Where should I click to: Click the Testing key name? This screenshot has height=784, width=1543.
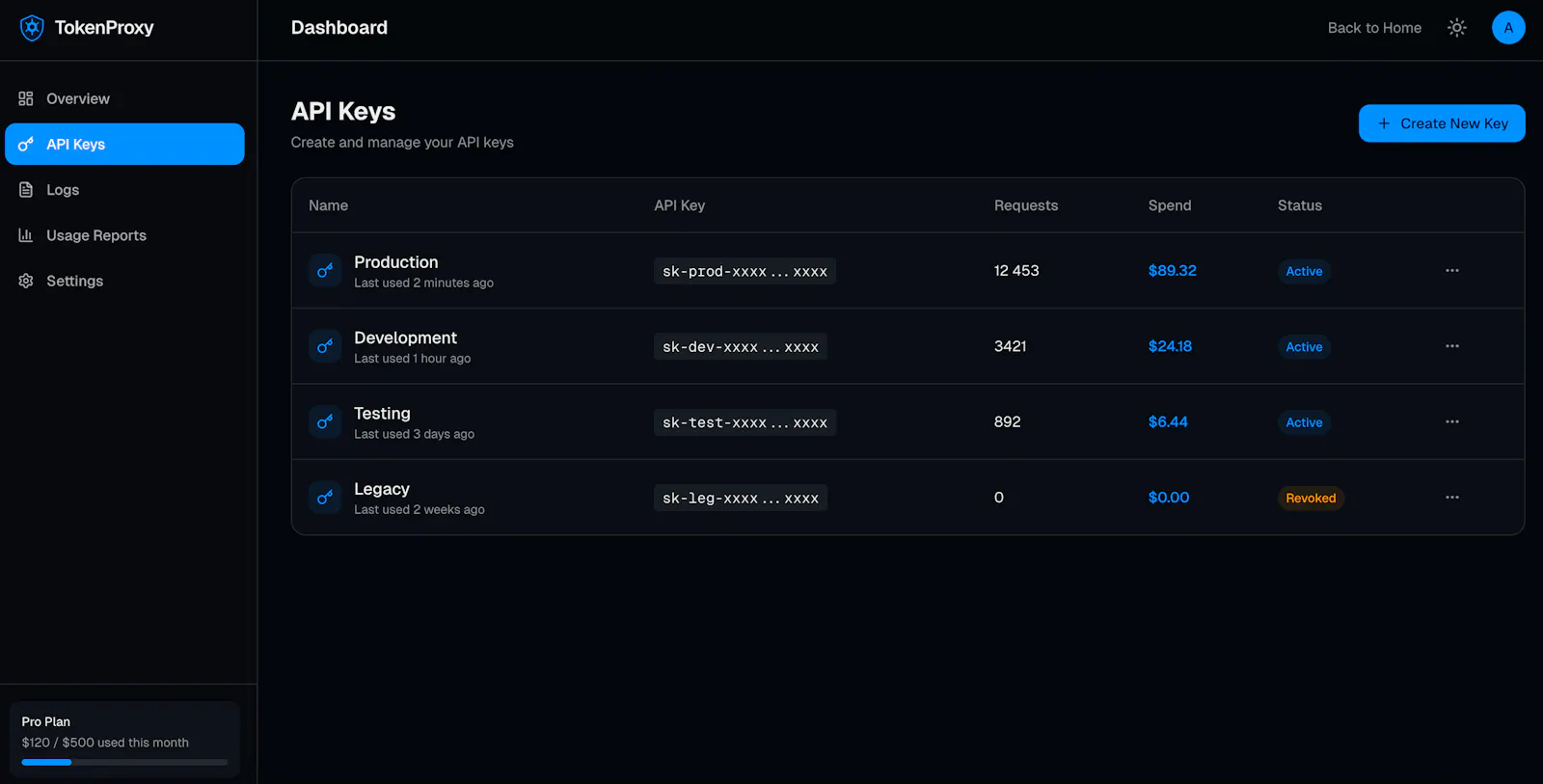tap(382, 414)
